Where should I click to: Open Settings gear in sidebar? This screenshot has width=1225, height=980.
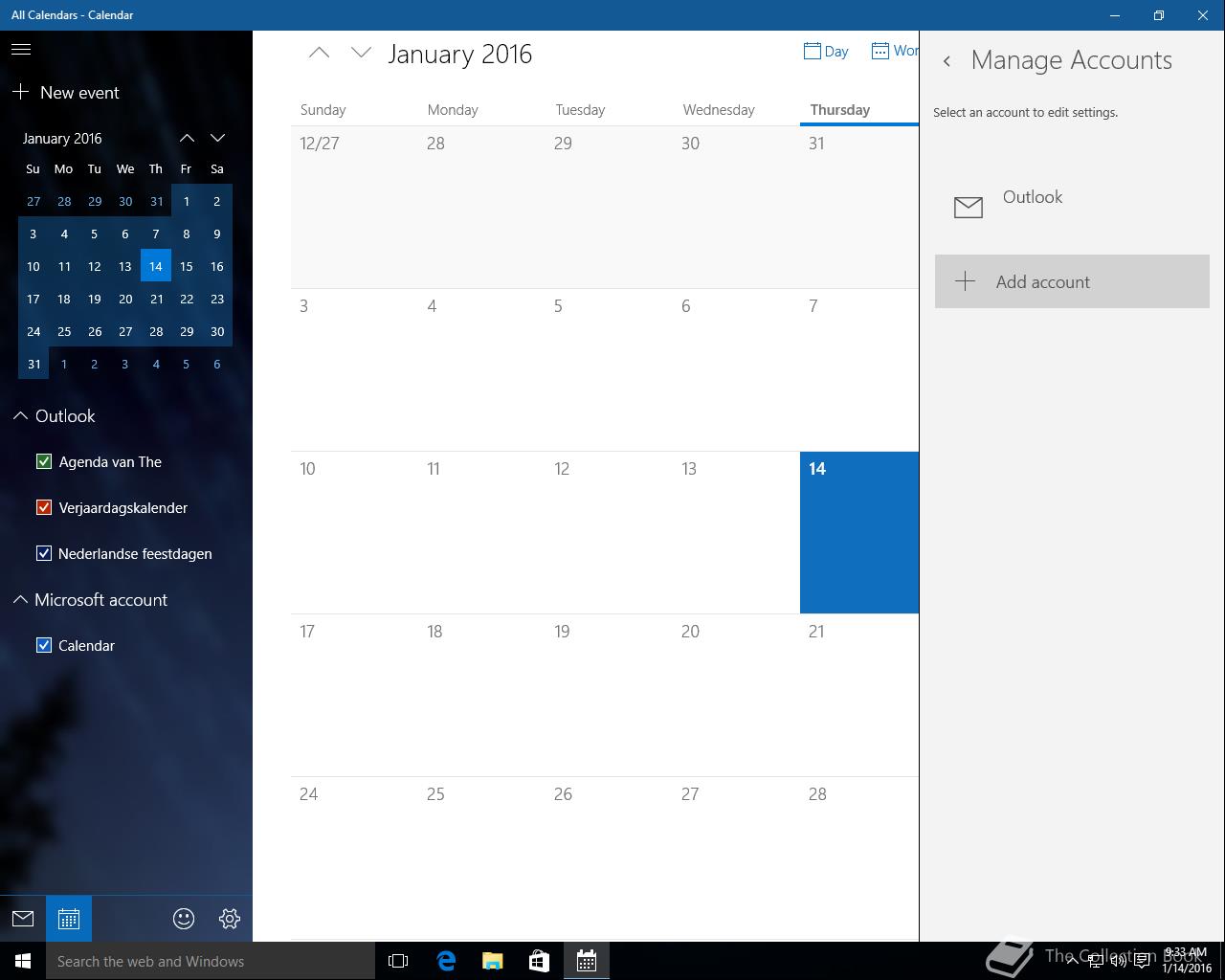pos(230,919)
